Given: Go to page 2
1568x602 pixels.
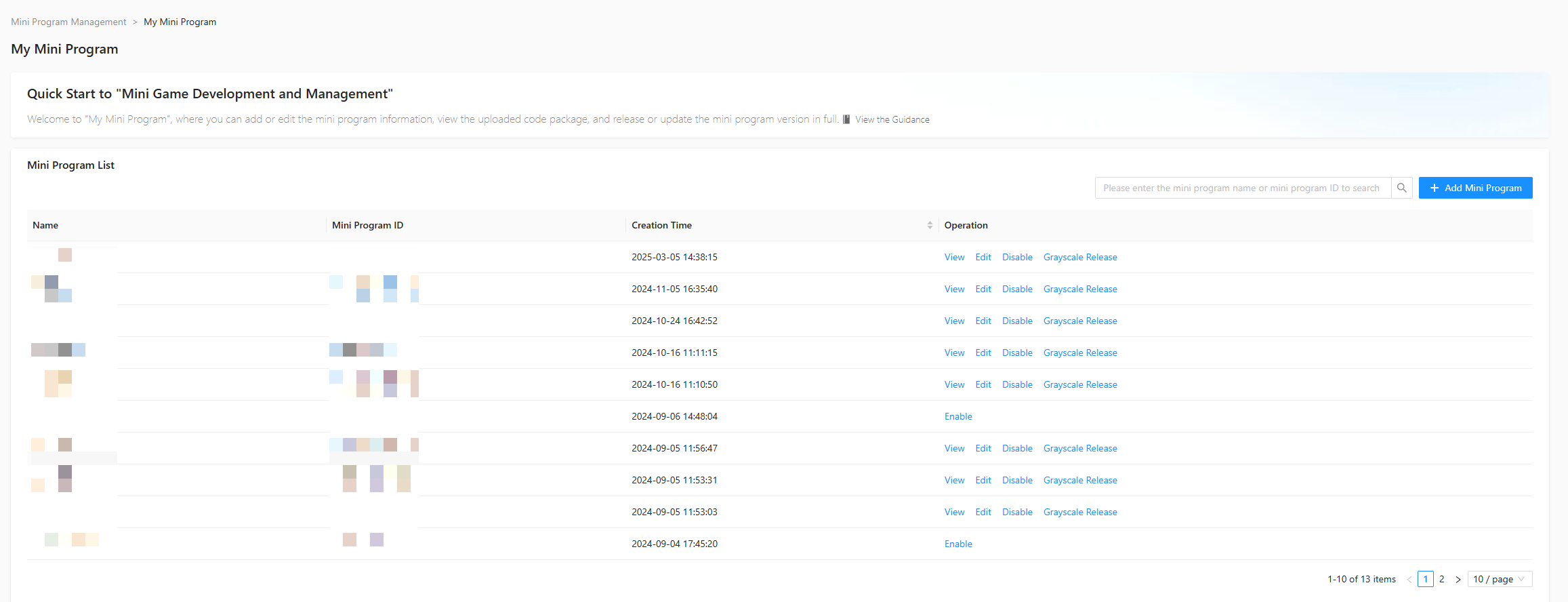Looking at the screenshot, I should click(1442, 579).
